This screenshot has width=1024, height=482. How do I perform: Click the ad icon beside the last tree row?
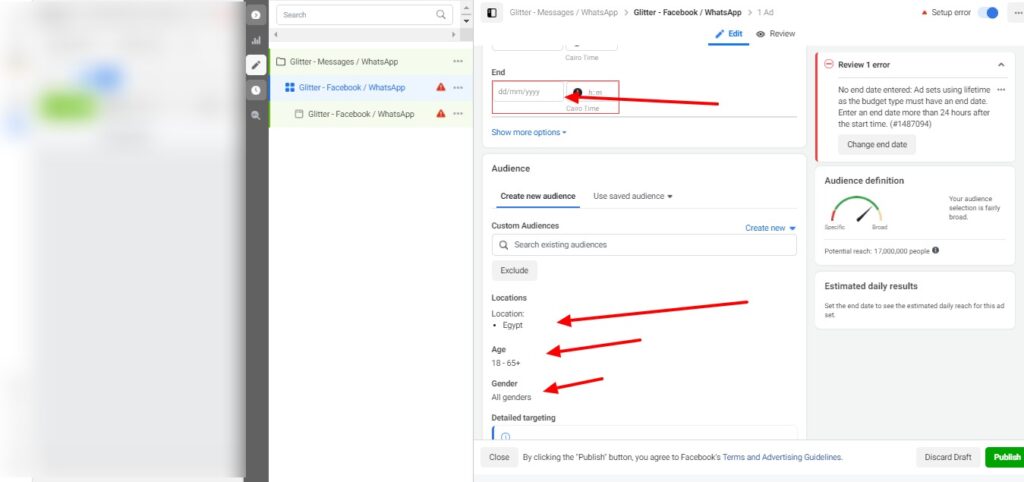[x=299, y=114]
